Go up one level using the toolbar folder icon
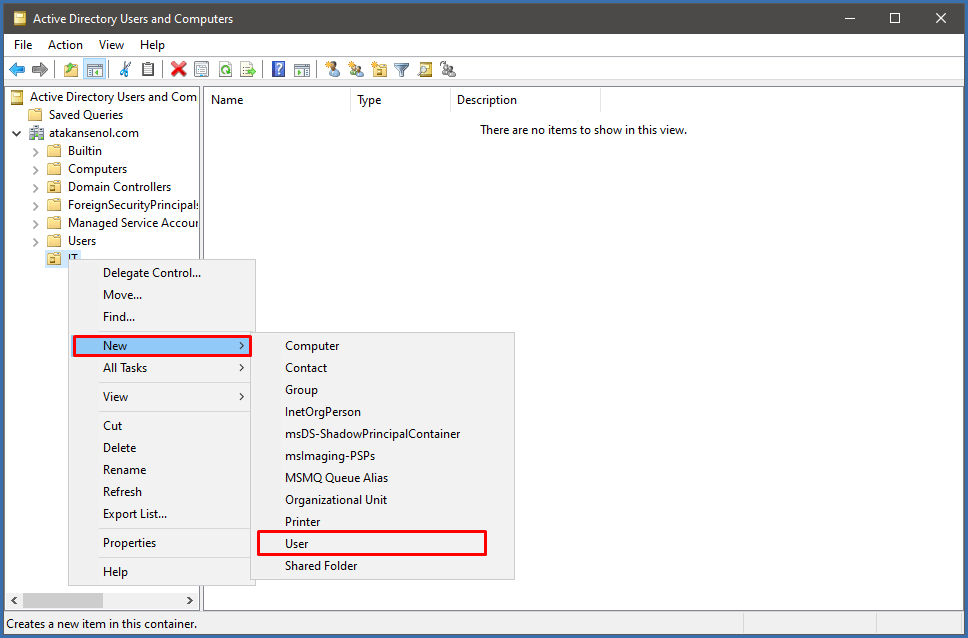Image resolution: width=968 pixels, height=638 pixels. [x=71, y=70]
